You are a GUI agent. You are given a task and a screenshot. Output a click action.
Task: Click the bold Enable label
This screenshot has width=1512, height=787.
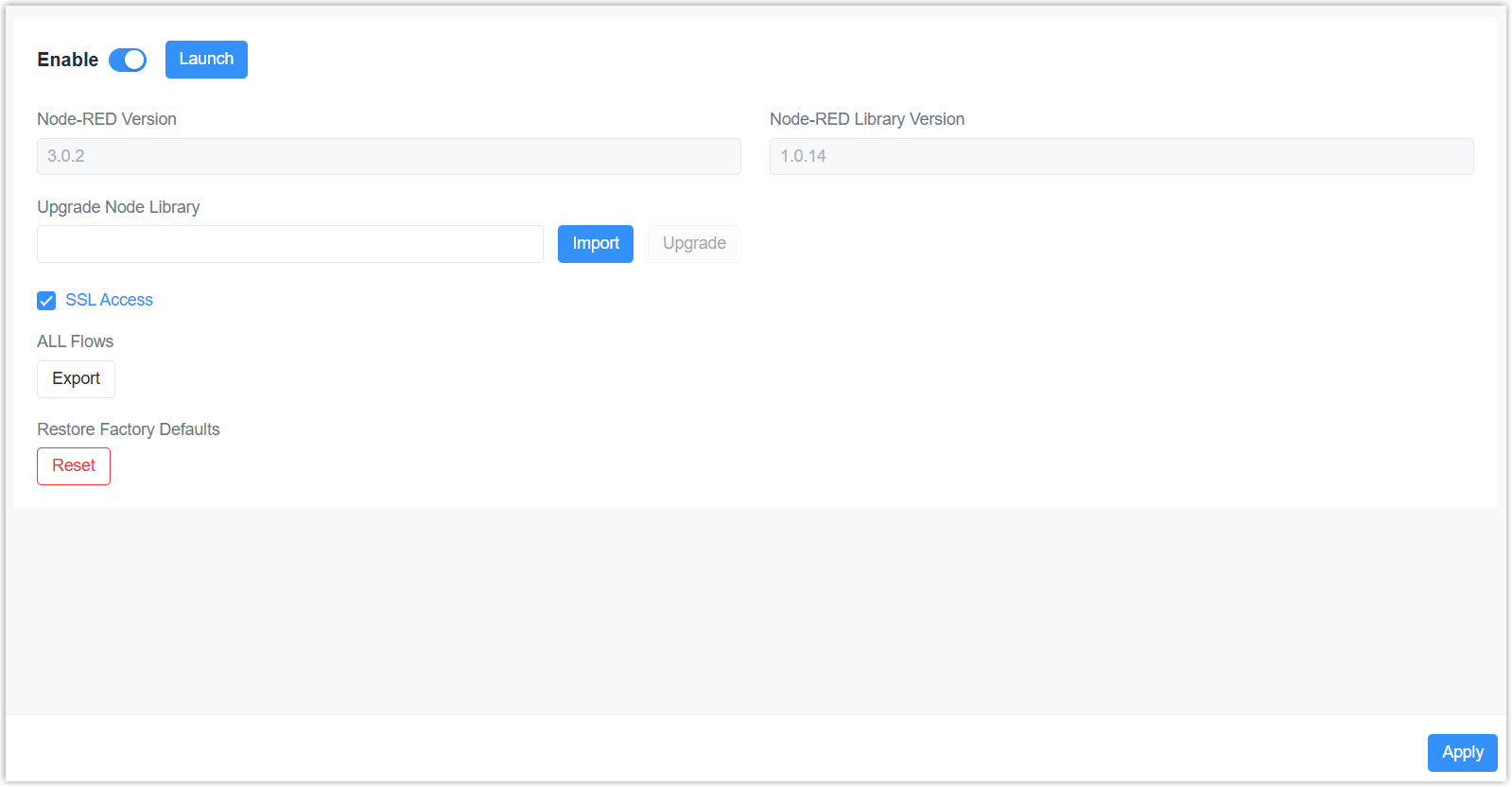(67, 60)
